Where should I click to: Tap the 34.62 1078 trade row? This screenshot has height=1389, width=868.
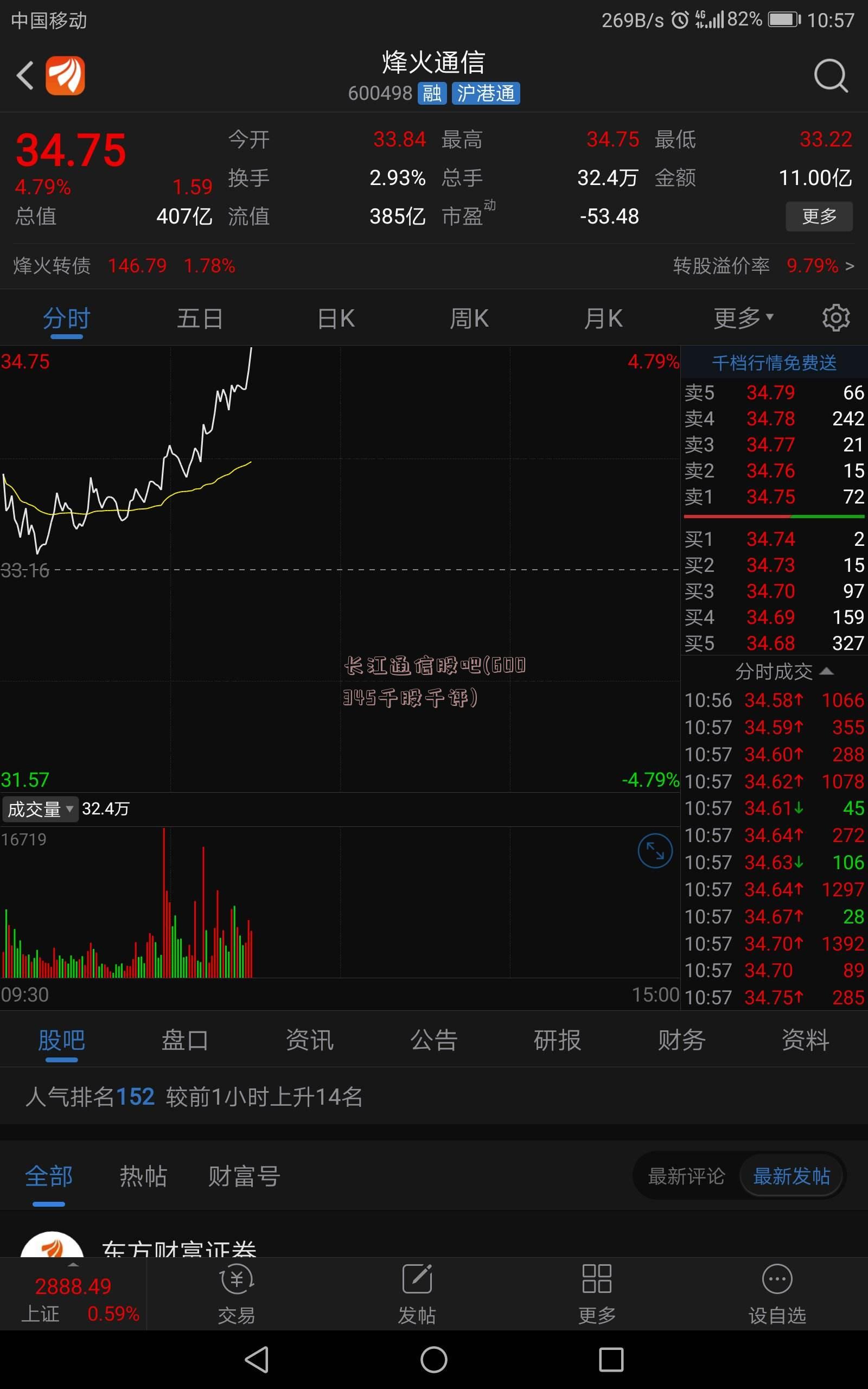pyautogui.click(x=774, y=782)
